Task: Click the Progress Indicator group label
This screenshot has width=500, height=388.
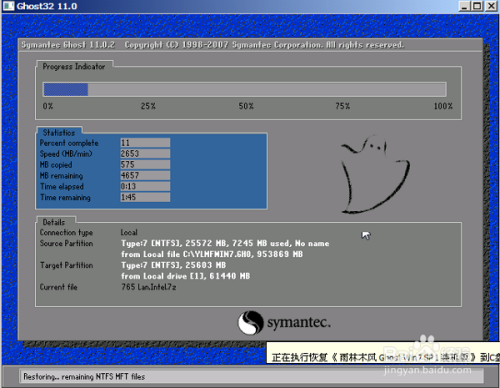Action: click(74, 66)
